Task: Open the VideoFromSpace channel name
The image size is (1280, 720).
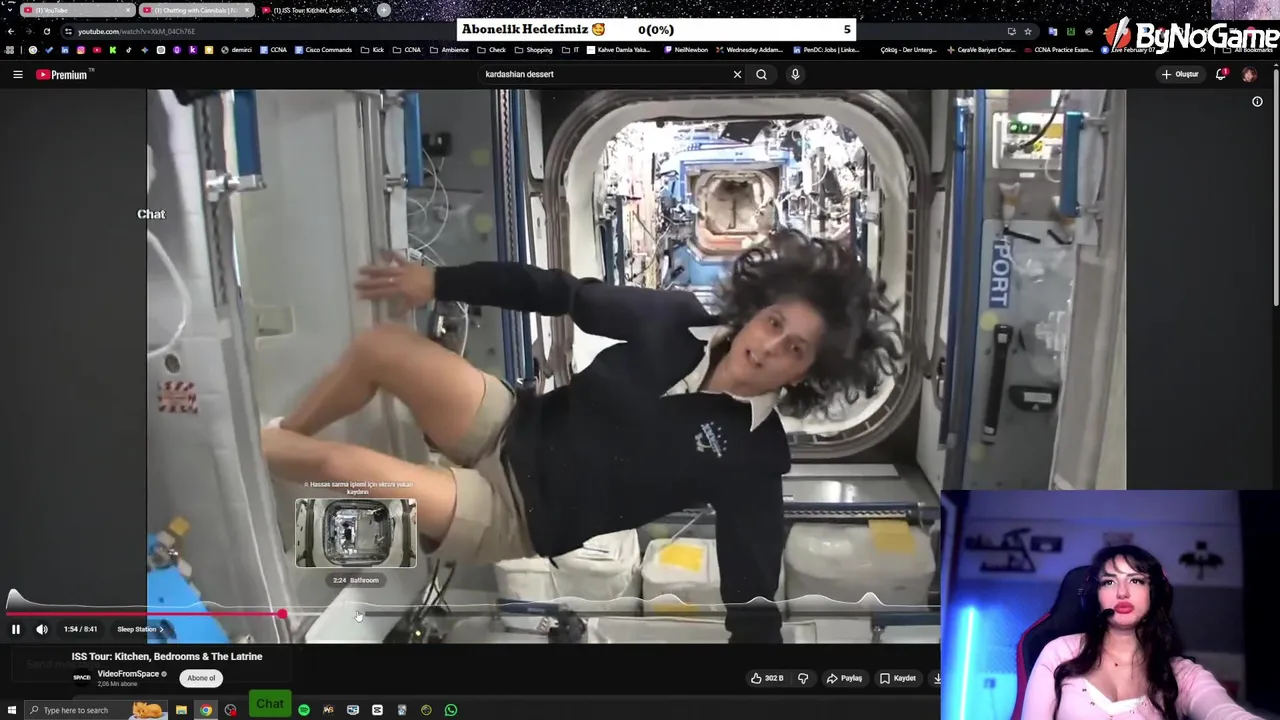Action: tap(128, 674)
